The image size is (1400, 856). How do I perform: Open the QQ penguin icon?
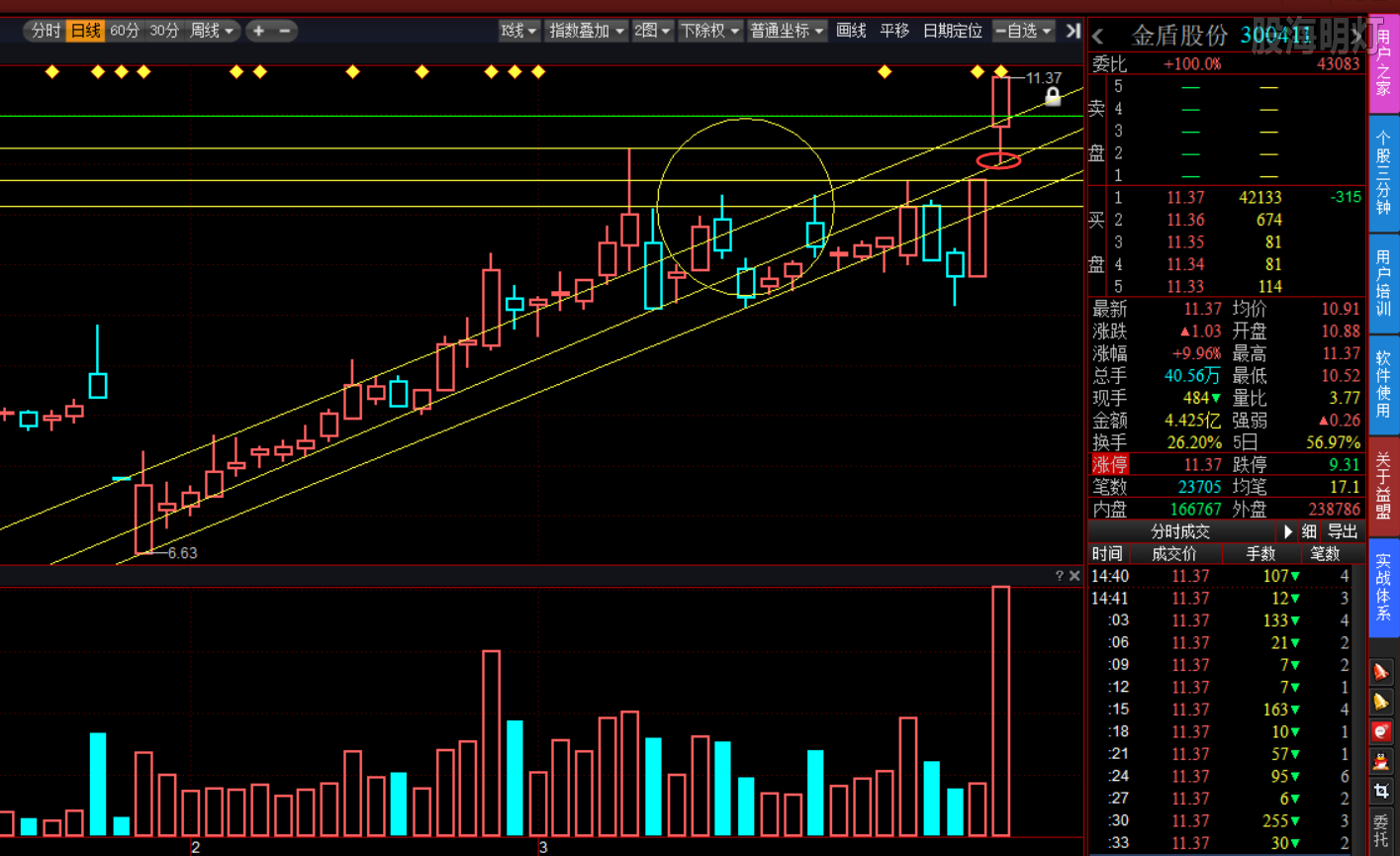[x=1381, y=762]
